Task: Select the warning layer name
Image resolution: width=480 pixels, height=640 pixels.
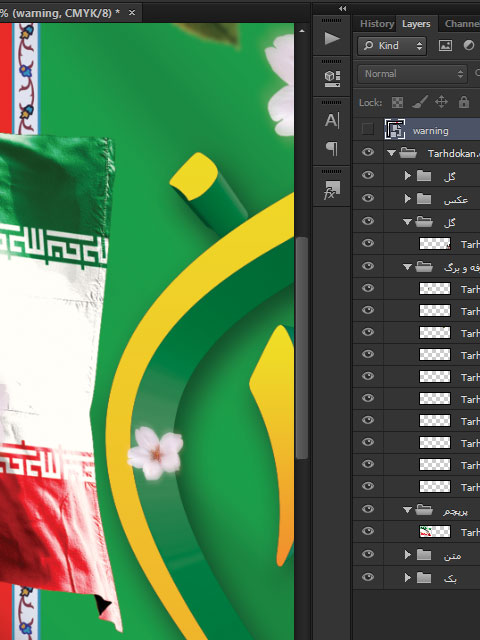Action: tap(431, 131)
